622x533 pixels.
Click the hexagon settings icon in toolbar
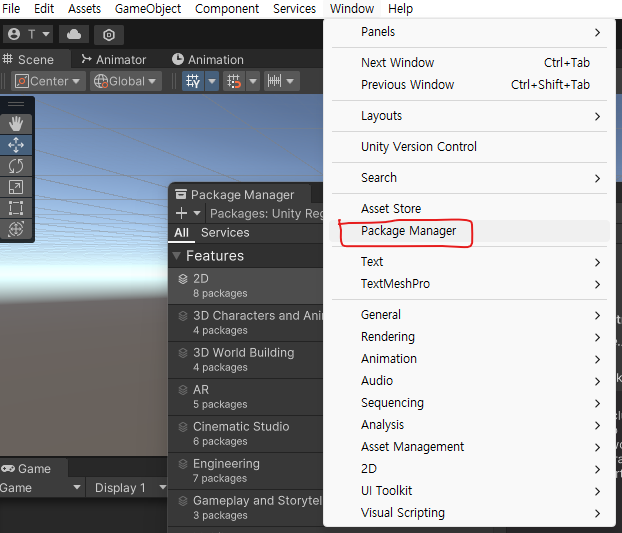[x=109, y=35]
